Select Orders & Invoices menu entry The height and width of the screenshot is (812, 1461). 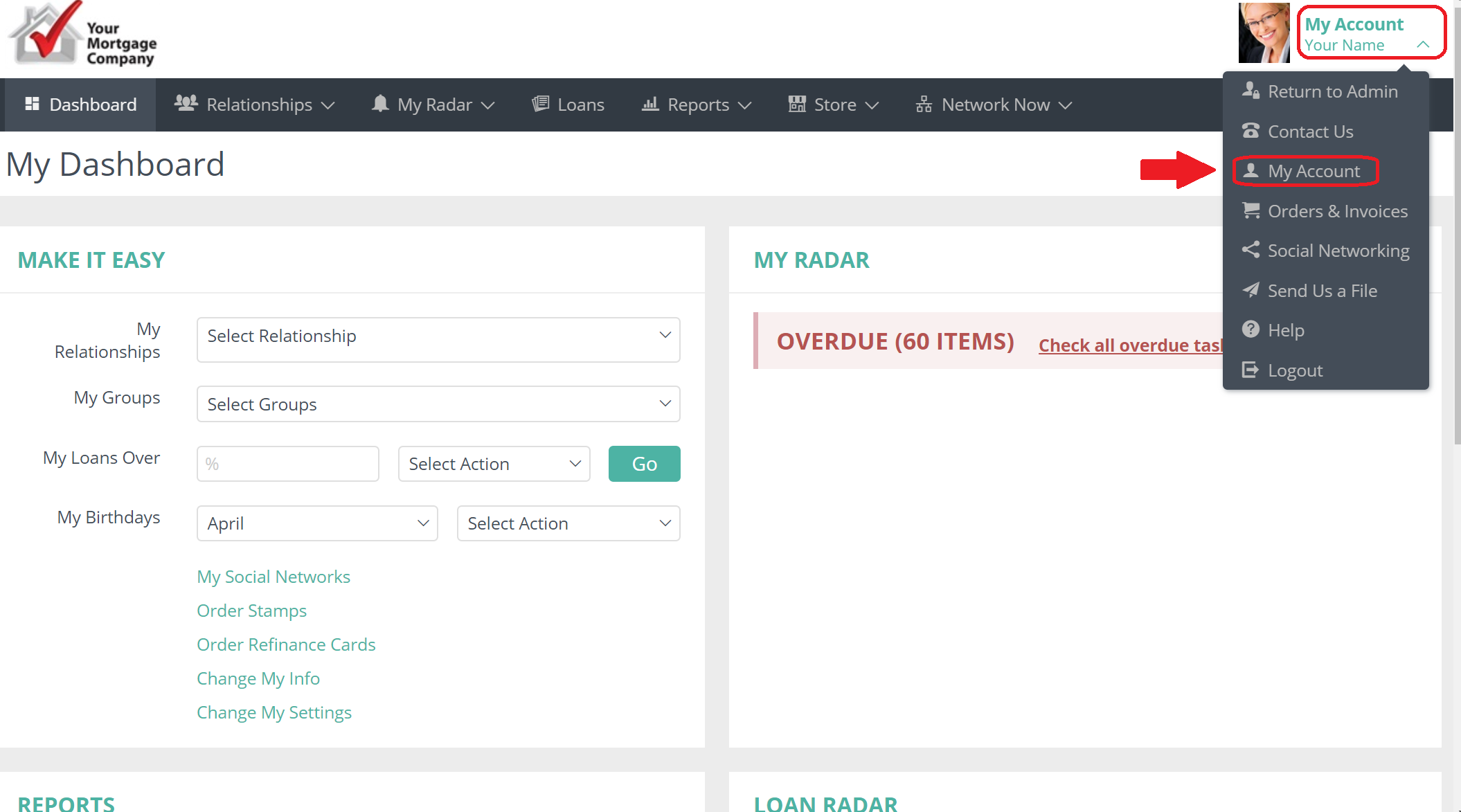tap(1337, 211)
